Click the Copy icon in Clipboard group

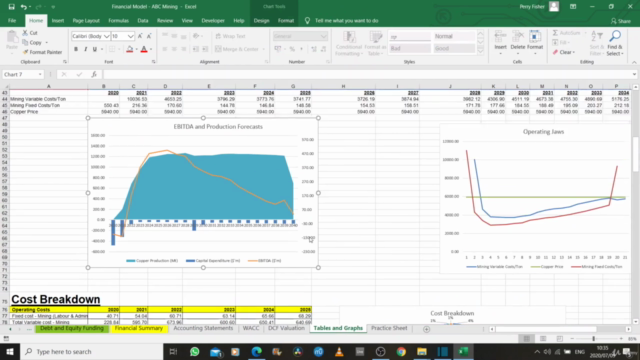click(25, 42)
